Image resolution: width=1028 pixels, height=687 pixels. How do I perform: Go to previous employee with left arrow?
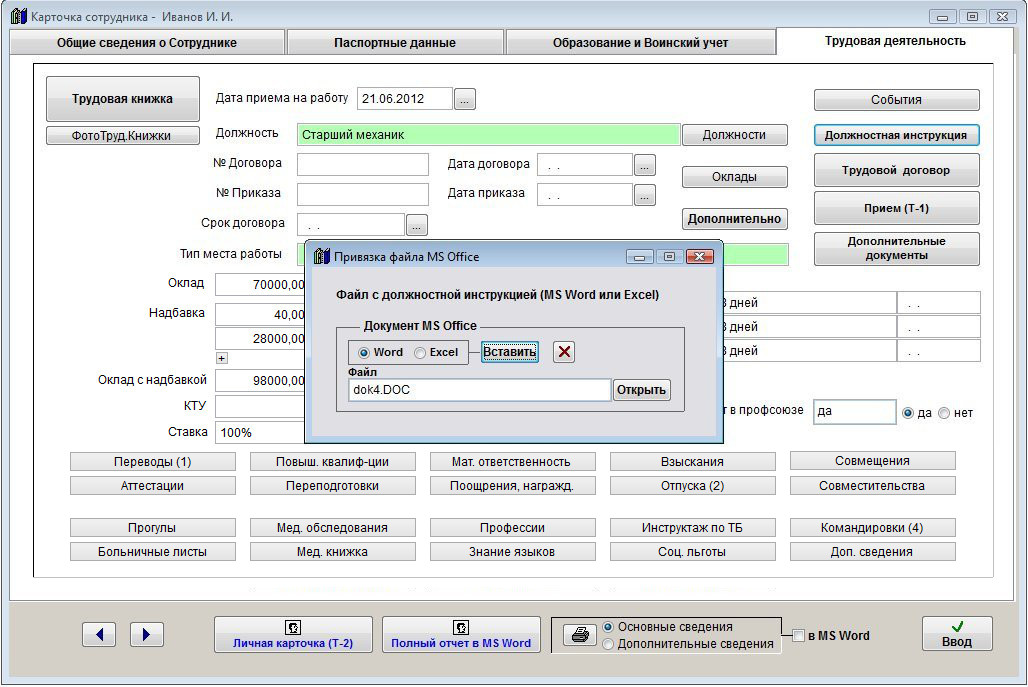[x=99, y=634]
